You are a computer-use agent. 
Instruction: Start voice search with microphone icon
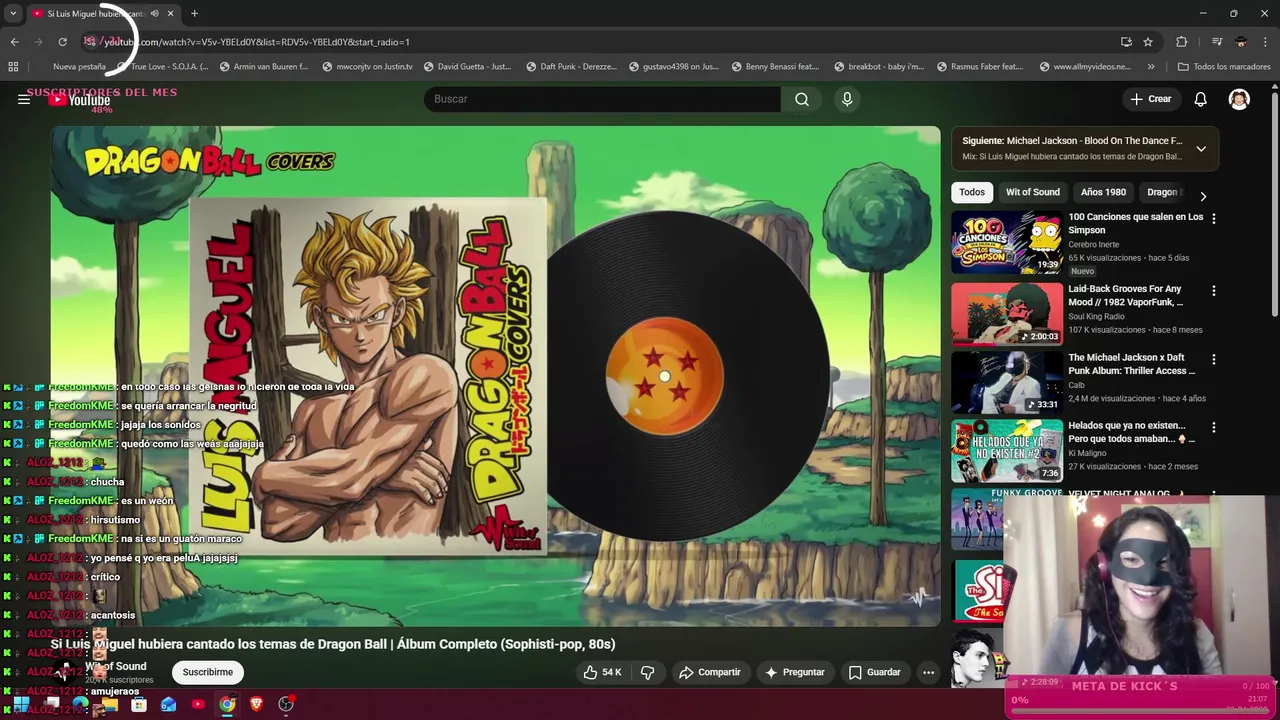[847, 99]
